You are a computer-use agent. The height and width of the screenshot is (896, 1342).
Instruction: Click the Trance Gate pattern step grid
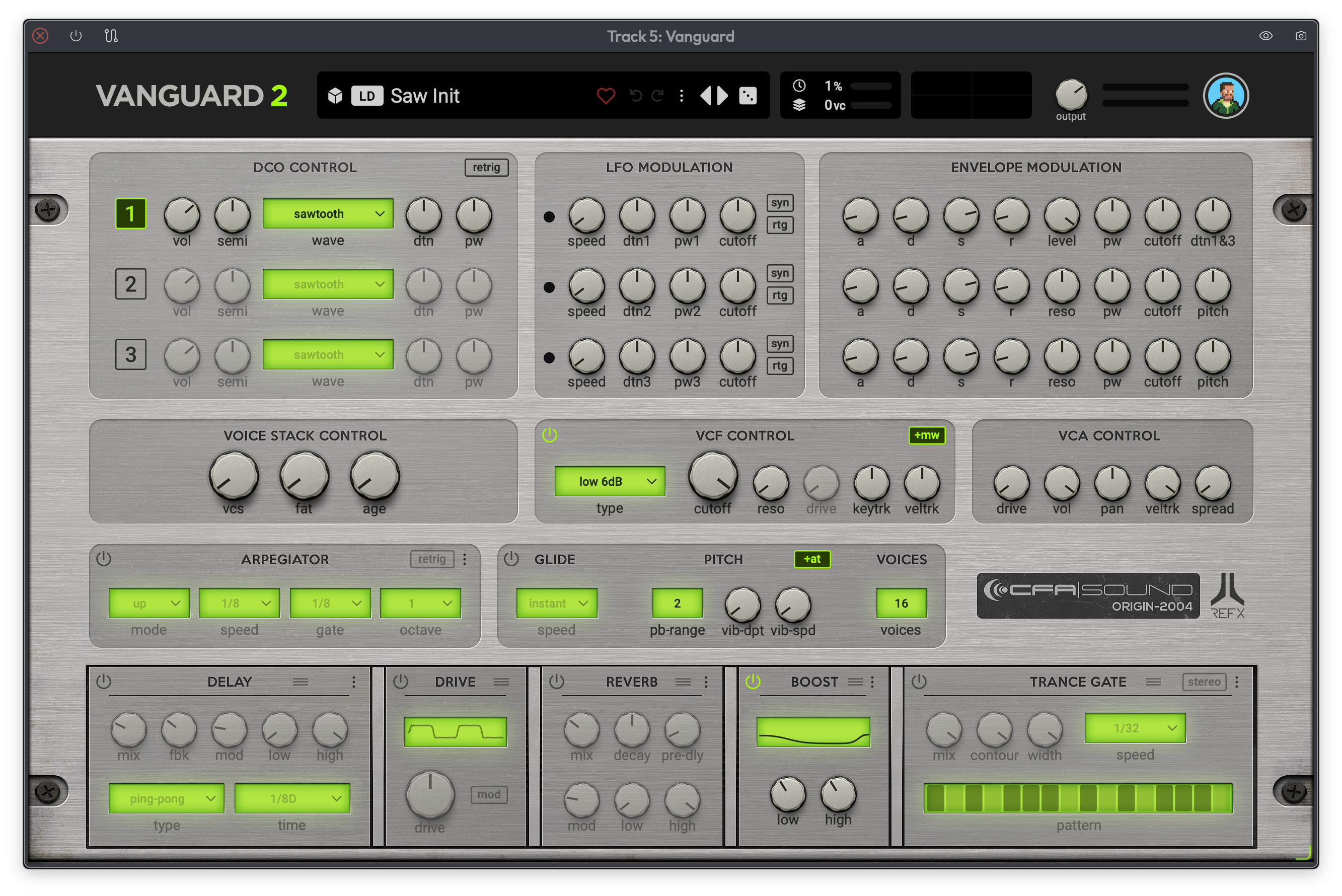[x=1078, y=798]
